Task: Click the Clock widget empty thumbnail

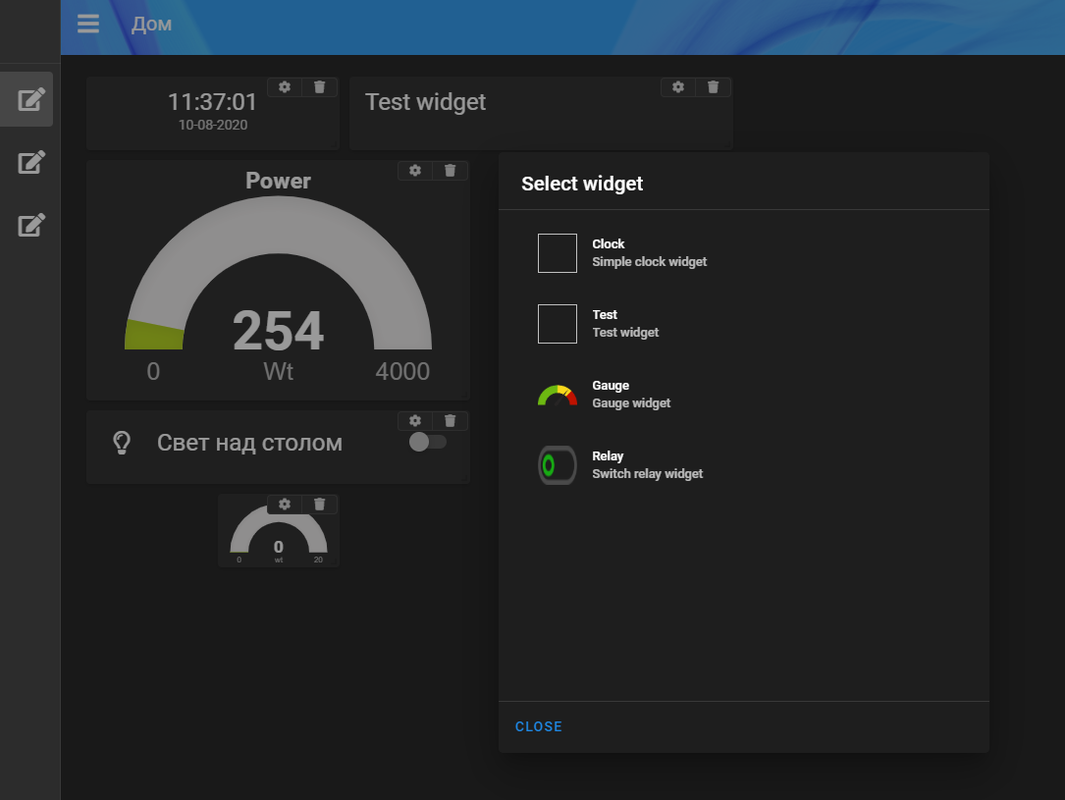Action: point(558,253)
